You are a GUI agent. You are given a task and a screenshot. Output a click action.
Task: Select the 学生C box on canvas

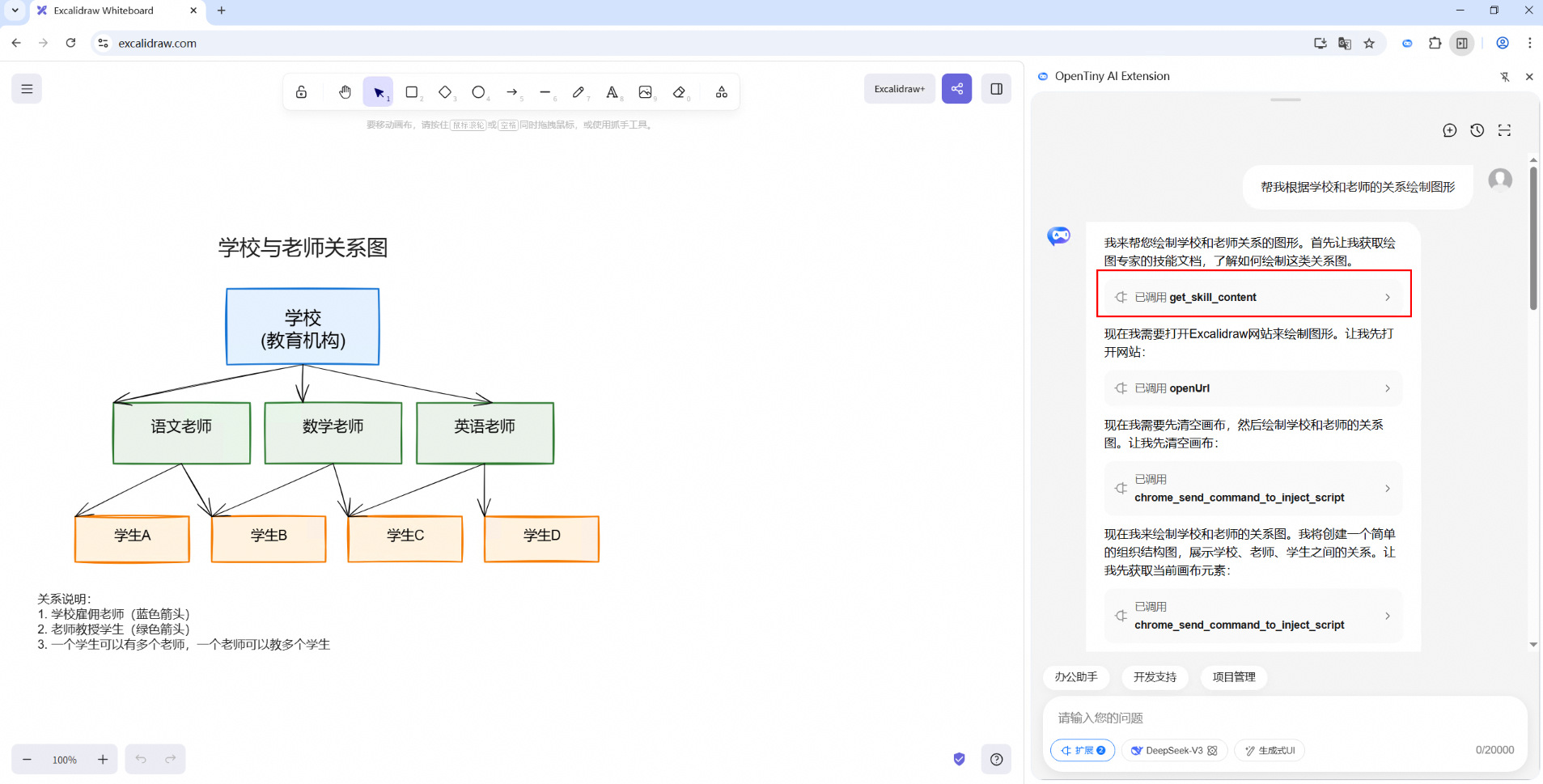[405, 539]
